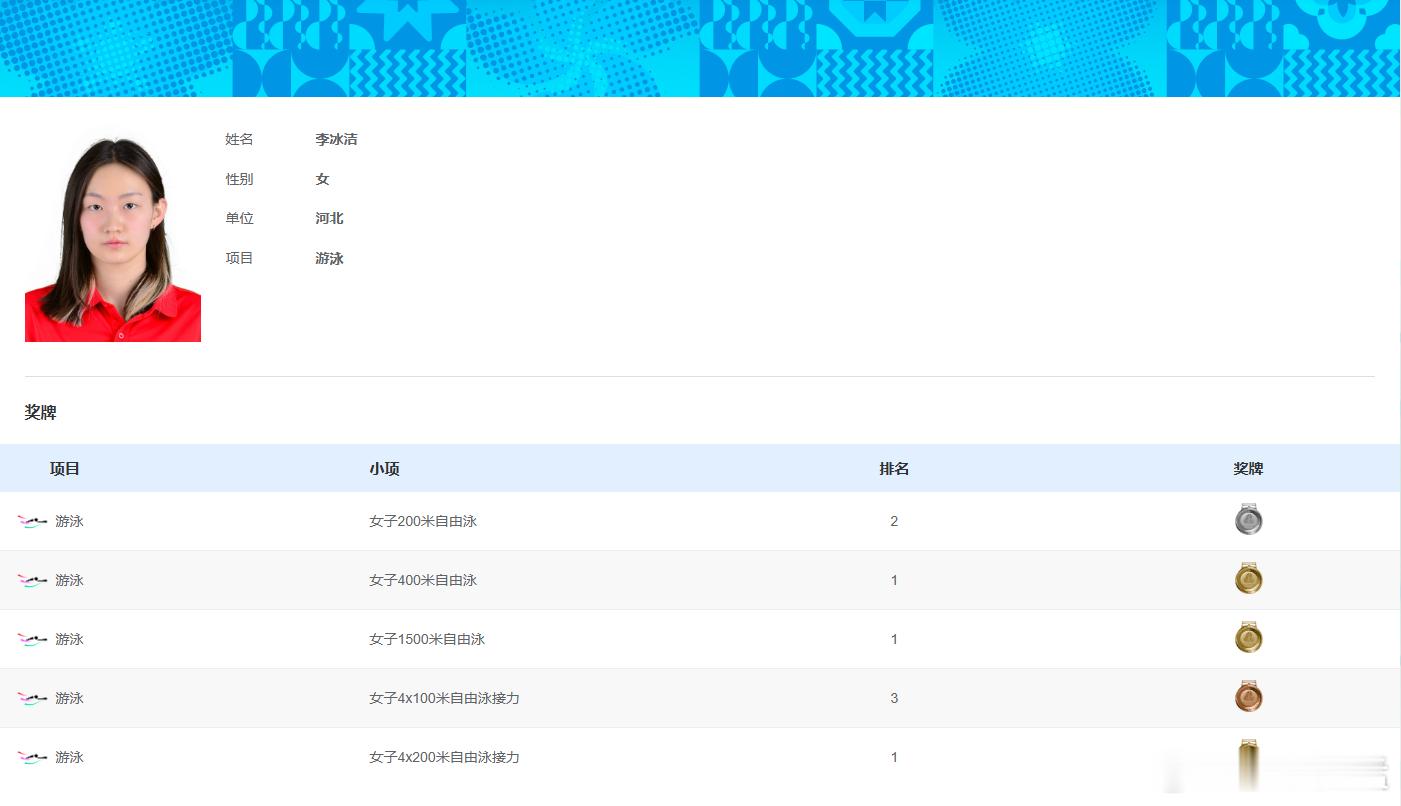This screenshot has width=1401, height=806.
Task: Select the 女子4x200米自由泳接力 event cell
Action: pyautogui.click(x=444, y=757)
